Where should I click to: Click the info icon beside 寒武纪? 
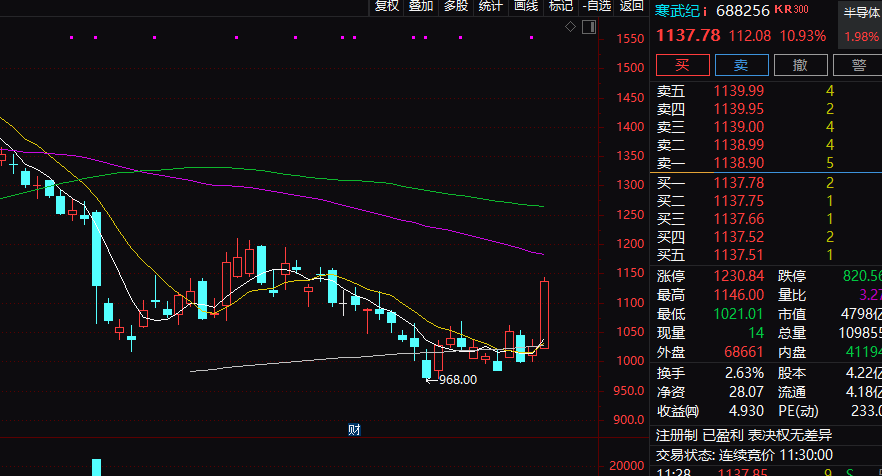click(x=706, y=12)
